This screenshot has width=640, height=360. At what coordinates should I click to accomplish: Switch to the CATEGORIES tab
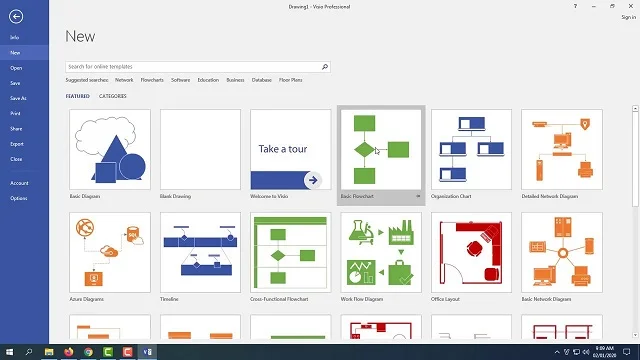click(113, 96)
